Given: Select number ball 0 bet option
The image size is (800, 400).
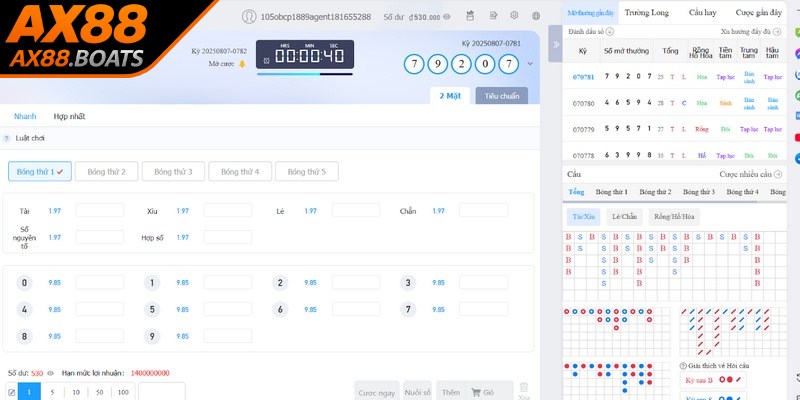Looking at the screenshot, I should pyautogui.click(x=24, y=283).
